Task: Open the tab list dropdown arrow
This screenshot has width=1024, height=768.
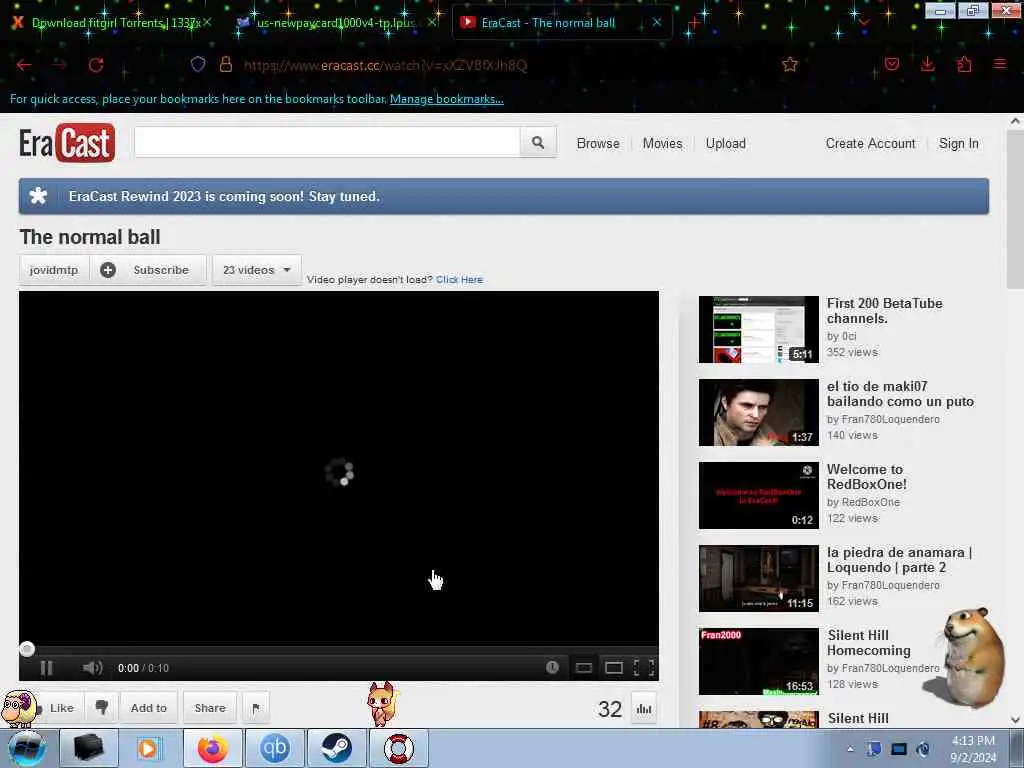Action: (x=865, y=22)
